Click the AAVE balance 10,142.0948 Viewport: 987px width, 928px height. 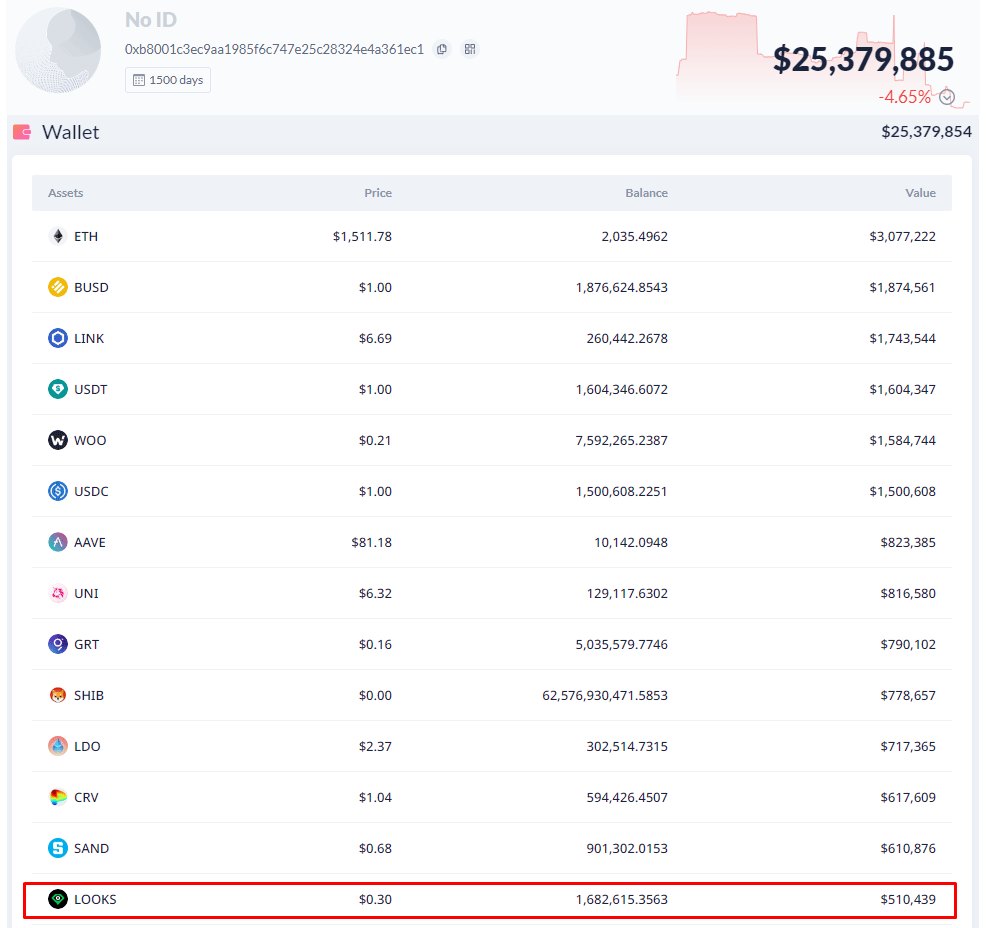tap(631, 543)
